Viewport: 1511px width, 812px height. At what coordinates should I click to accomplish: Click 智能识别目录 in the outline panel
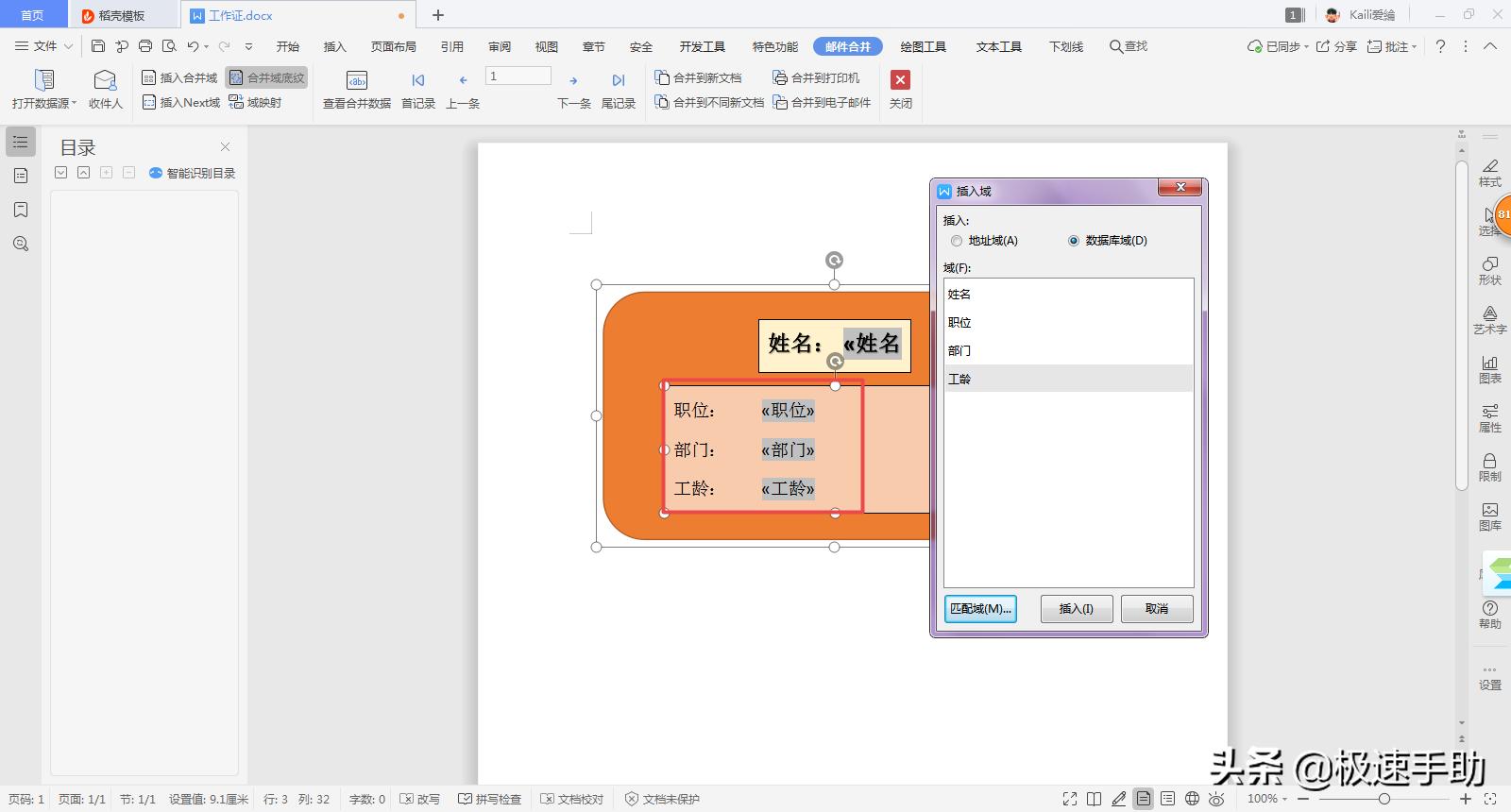point(192,173)
